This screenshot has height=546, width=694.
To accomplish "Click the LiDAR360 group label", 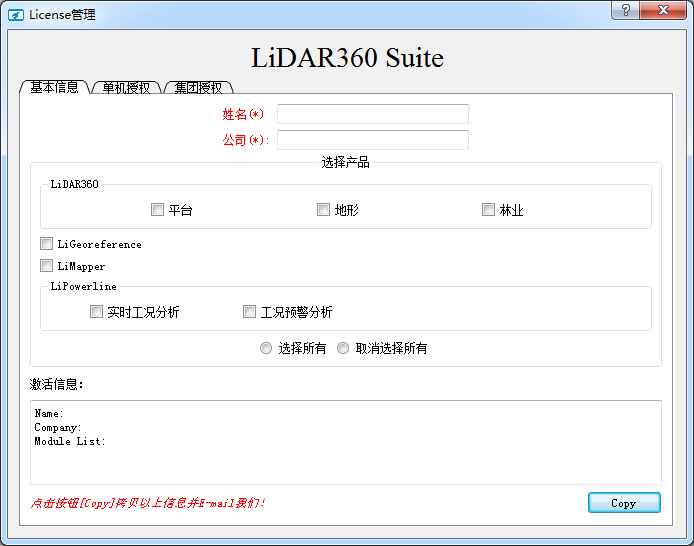I will (x=74, y=184).
